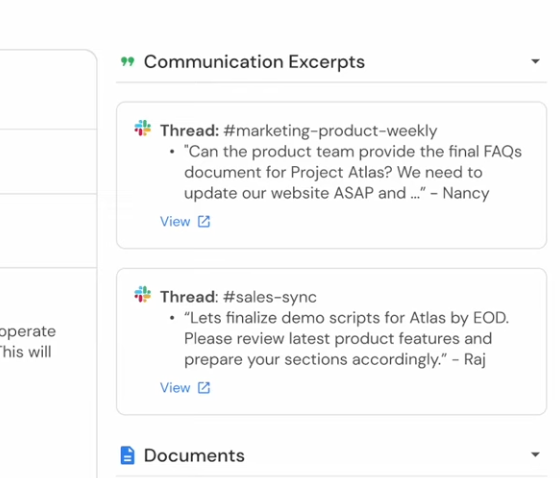Click the blue Documents file icon
The height and width of the screenshot is (478, 560).
pyautogui.click(x=128, y=455)
